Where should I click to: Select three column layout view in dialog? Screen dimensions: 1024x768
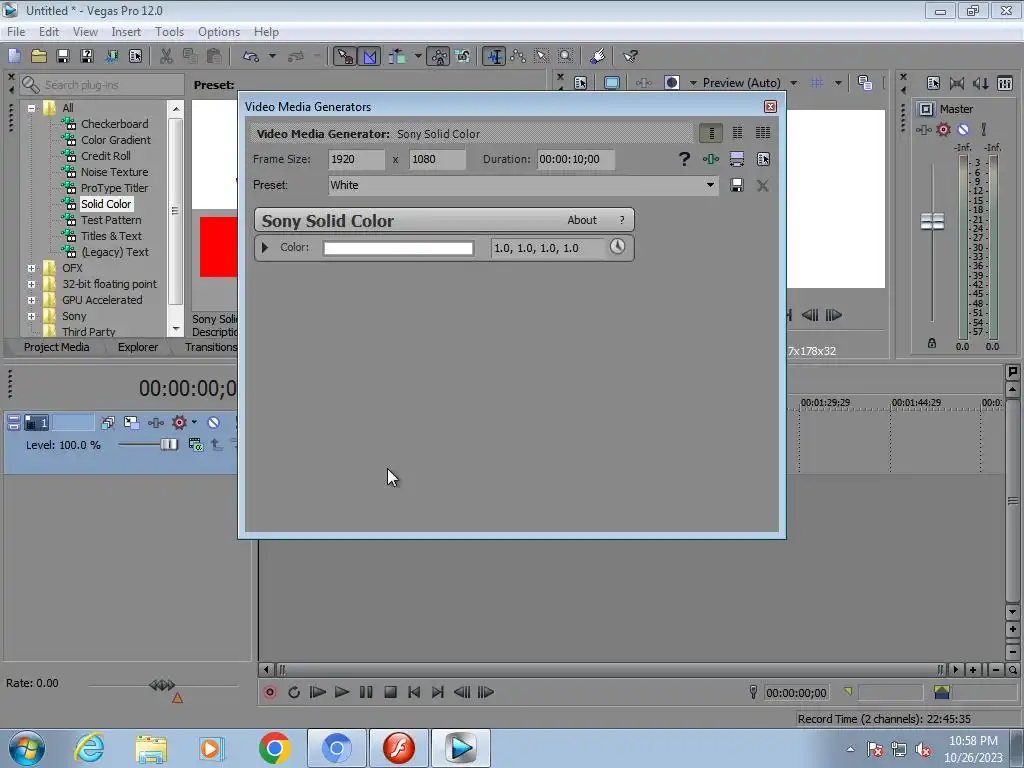(x=763, y=133)
